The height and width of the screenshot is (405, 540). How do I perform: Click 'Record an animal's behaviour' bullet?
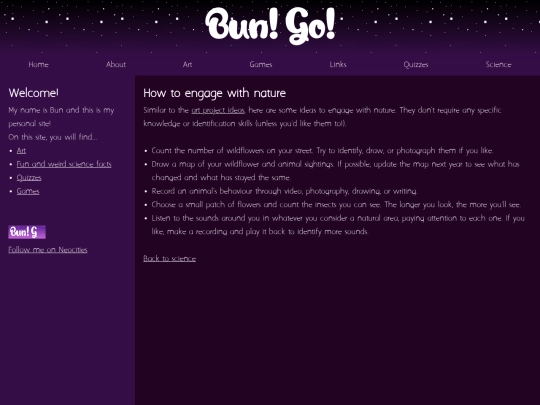pyautogui.click(x=284, y=191)
